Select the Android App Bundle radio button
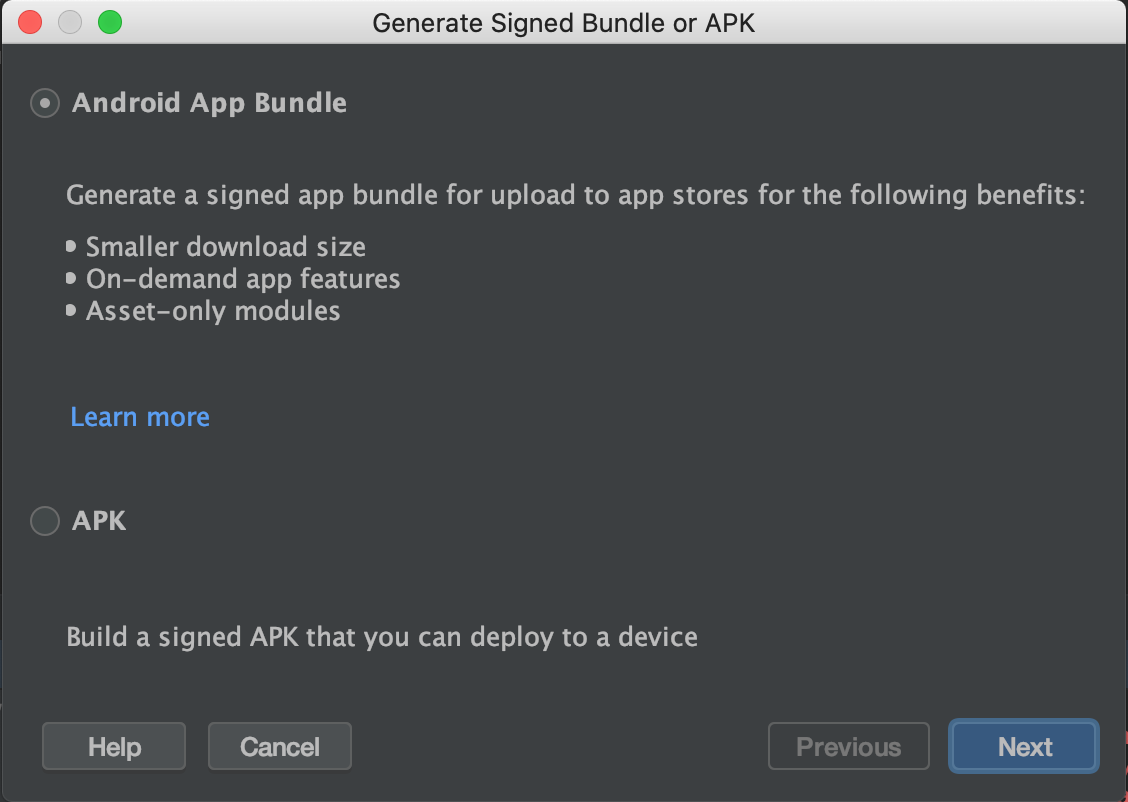1128x802 pixels. [x=45, y=103]
